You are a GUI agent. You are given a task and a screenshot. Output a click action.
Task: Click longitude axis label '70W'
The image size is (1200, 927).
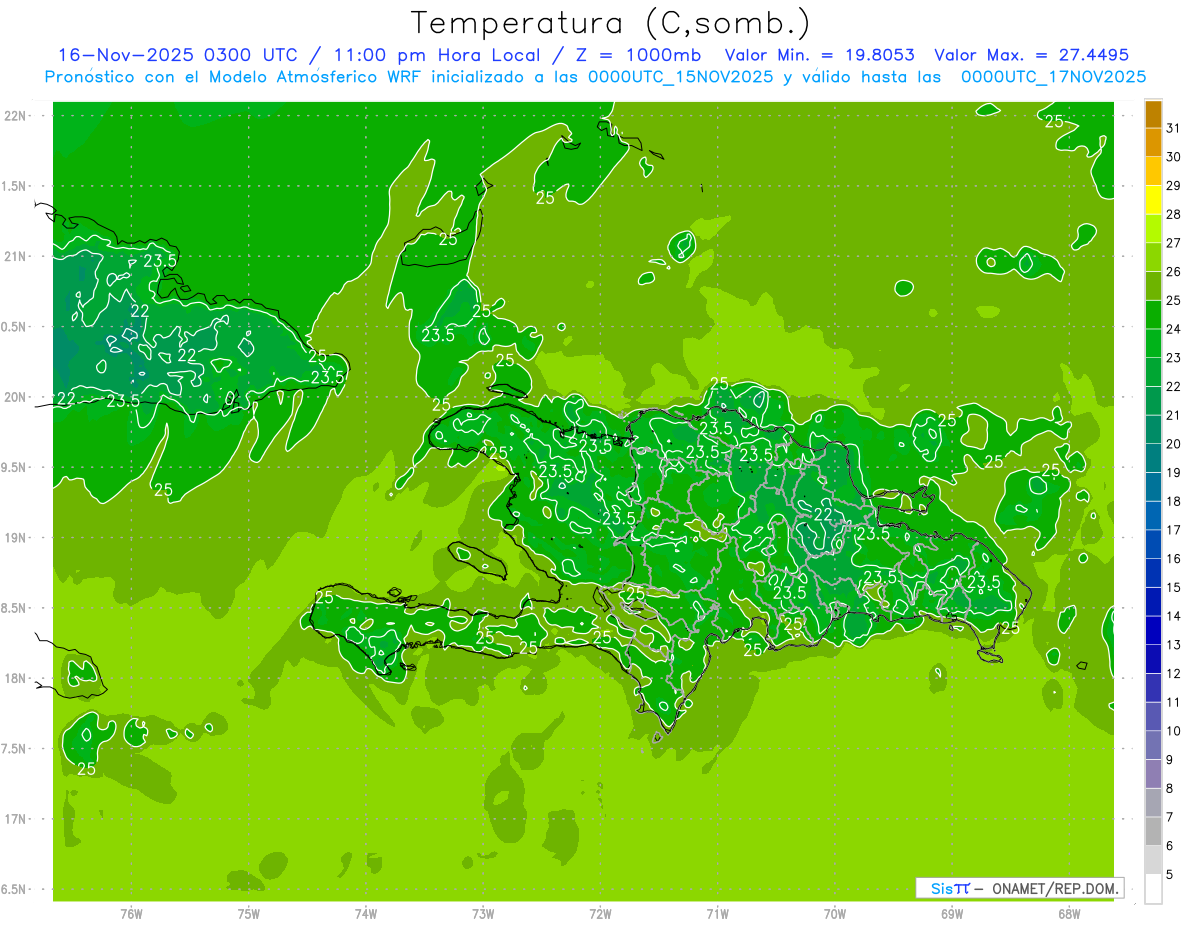[834, 913]
